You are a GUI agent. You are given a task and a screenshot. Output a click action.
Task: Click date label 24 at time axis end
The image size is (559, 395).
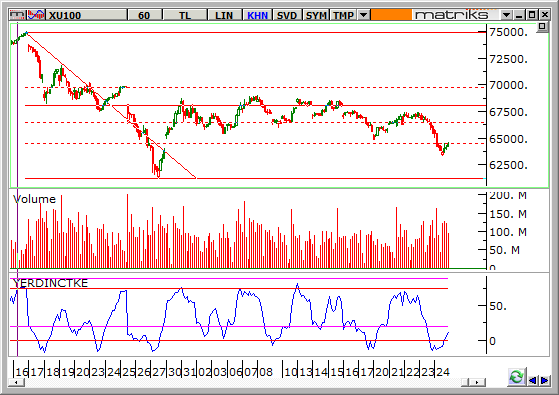[x=443, y=372]
